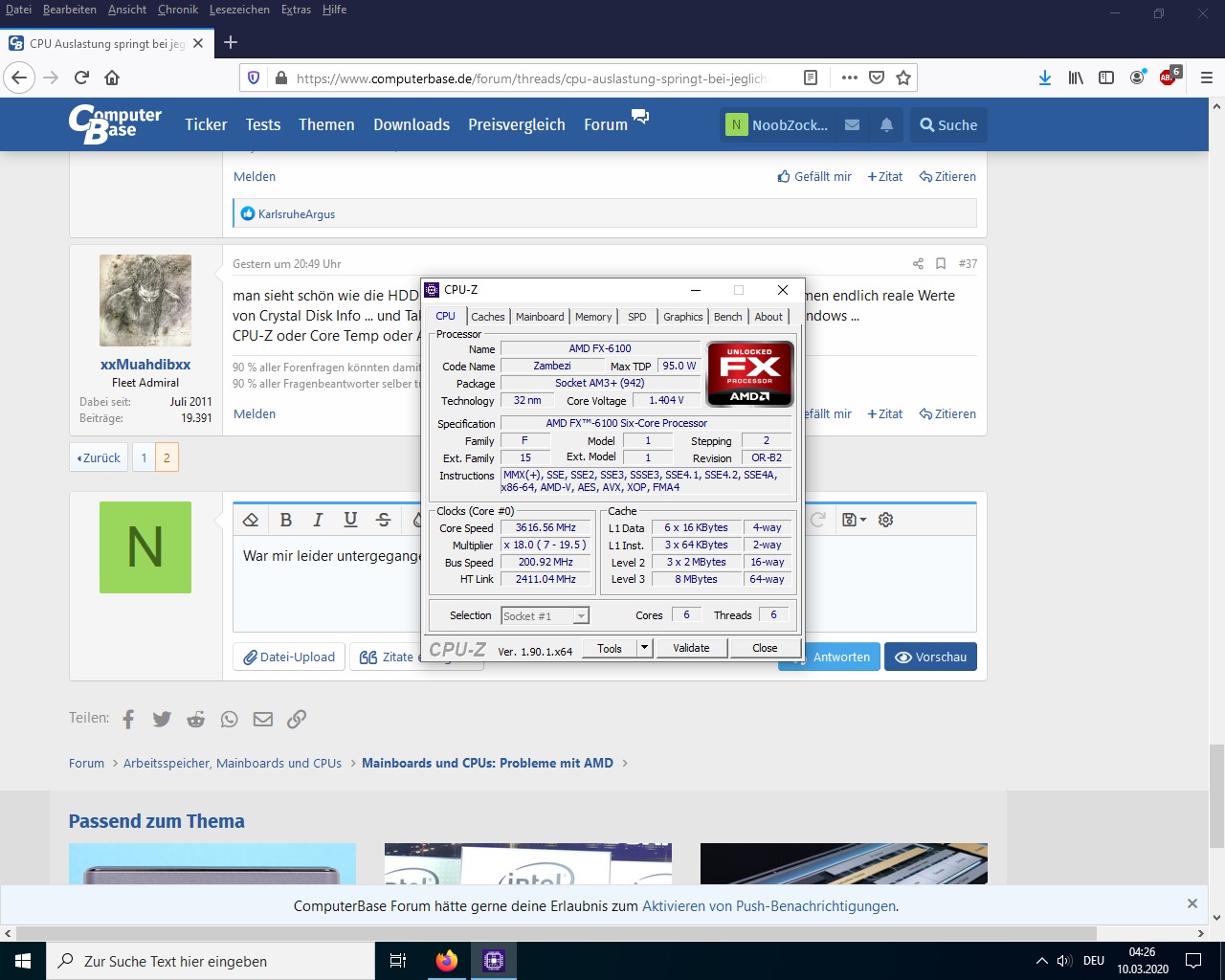Dismiss push notification banner

click(x=1192, y=903)
